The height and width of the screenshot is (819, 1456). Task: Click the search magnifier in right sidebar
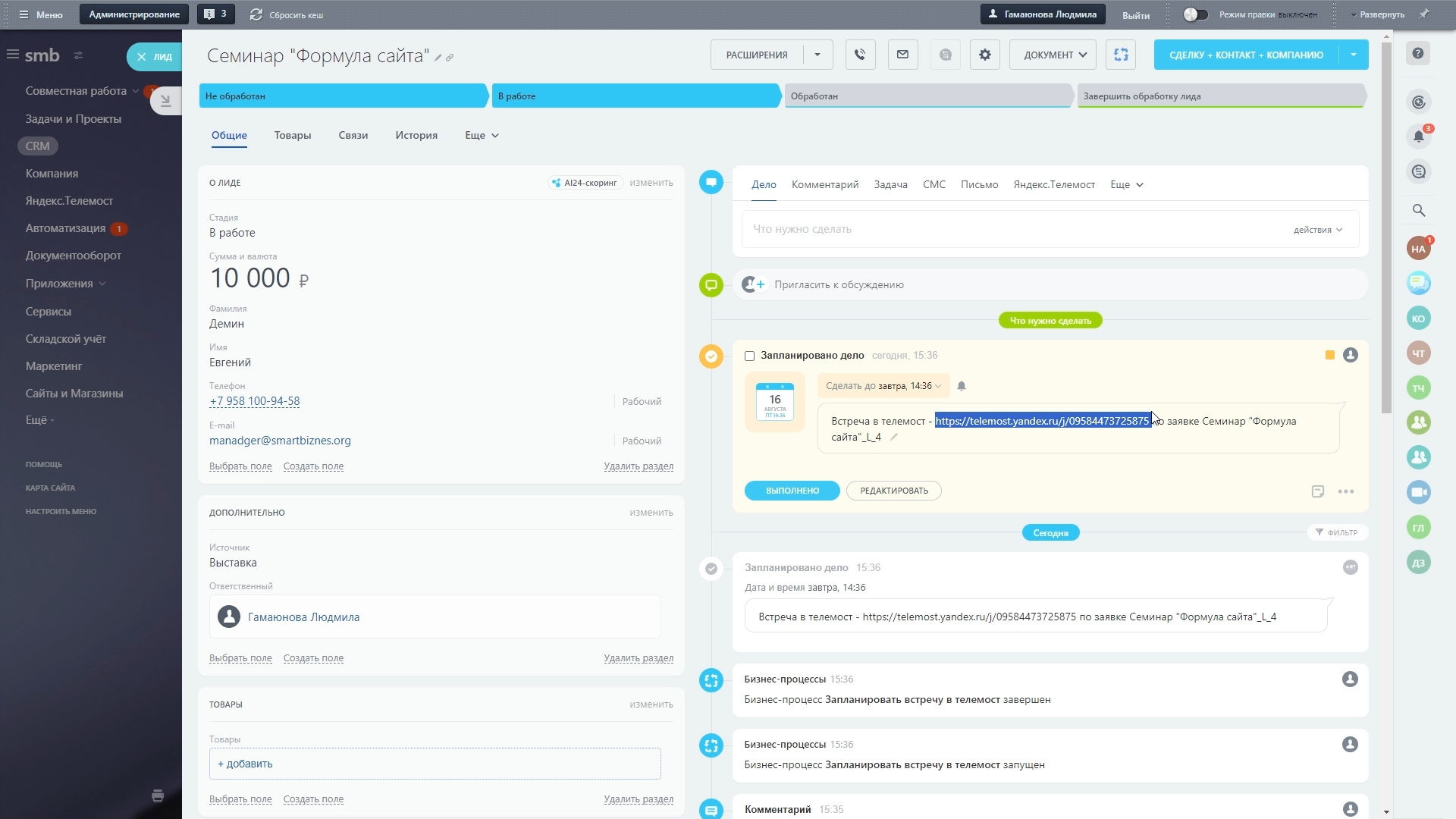pos(1418,211)
